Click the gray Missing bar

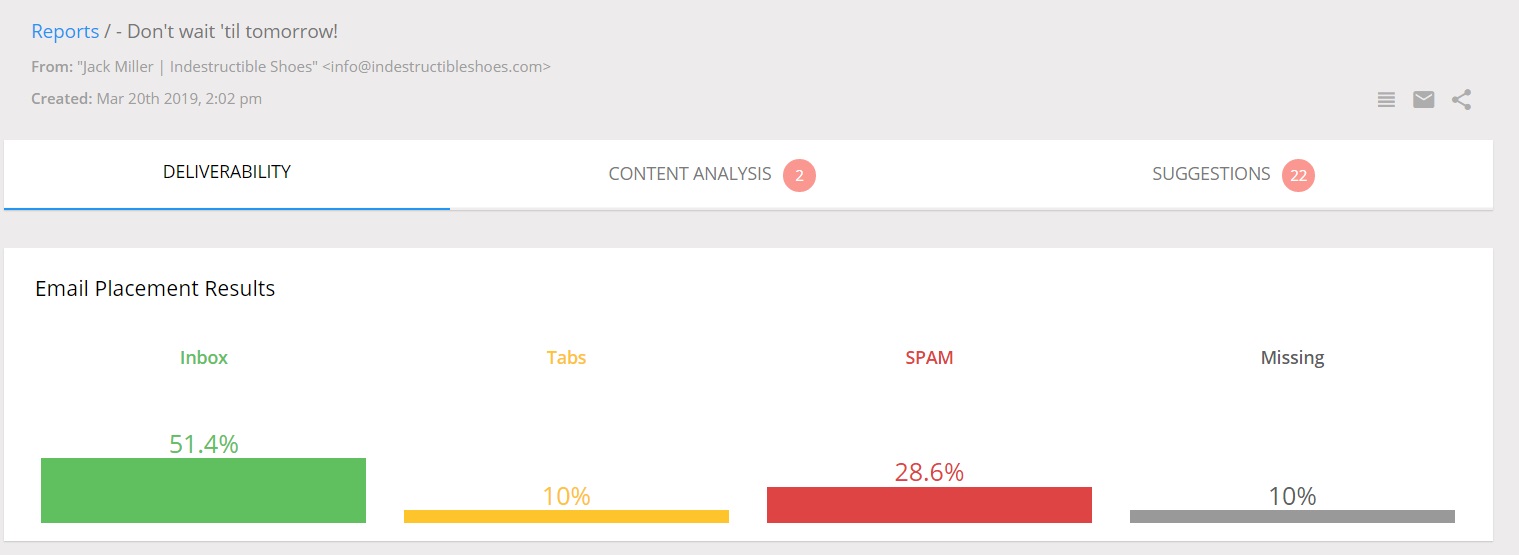1292,516
